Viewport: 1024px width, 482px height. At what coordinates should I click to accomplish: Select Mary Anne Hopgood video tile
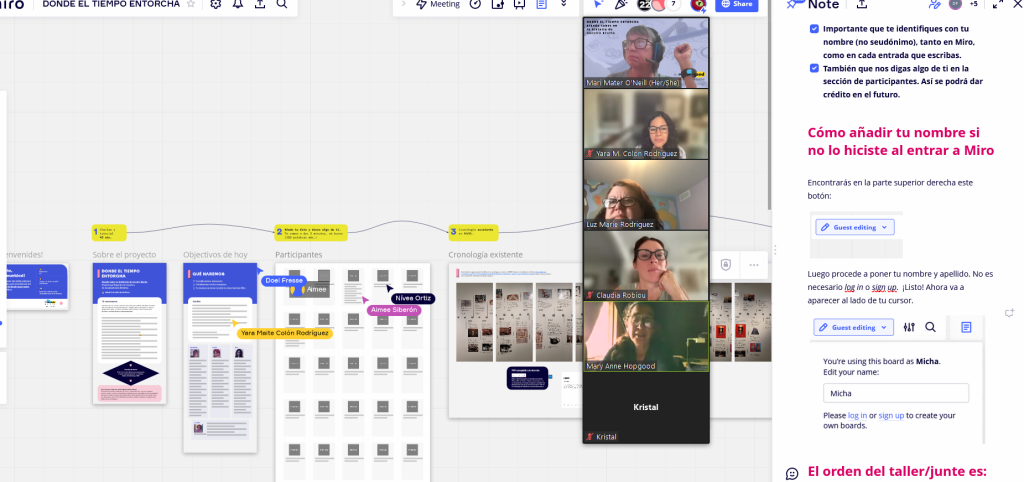645,336
